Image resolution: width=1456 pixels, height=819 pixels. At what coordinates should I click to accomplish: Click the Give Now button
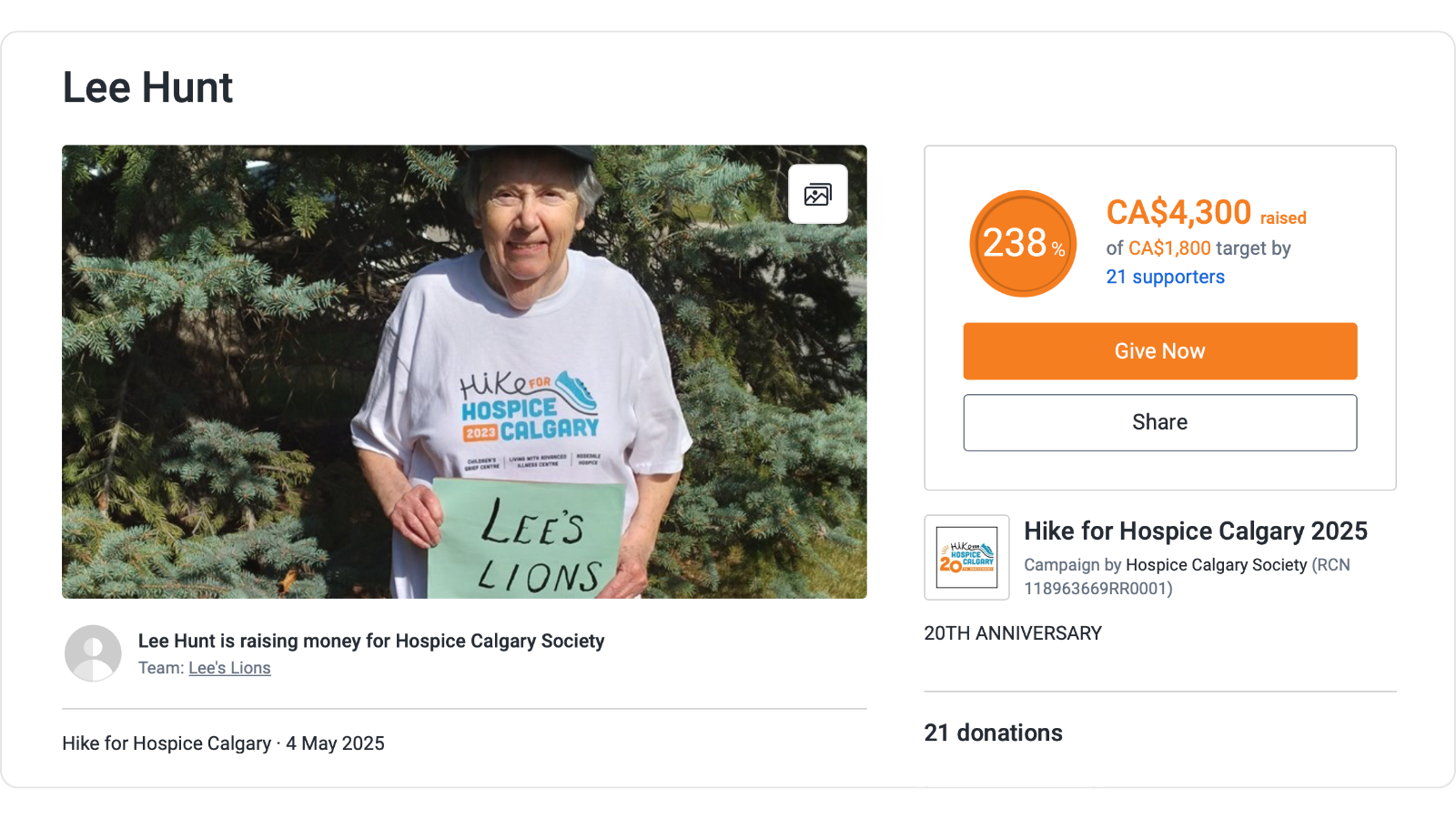click(x=1160, y=351)
